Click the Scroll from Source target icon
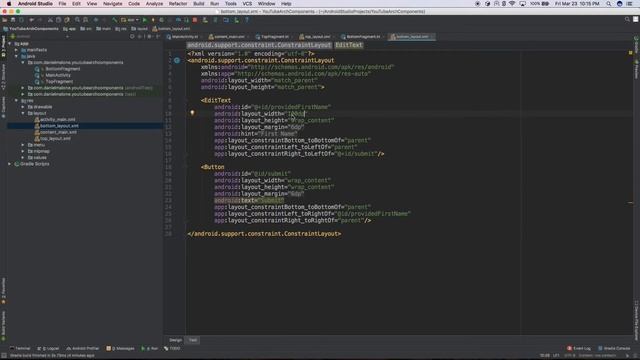The width and height of the screenshot is (640, 360). 132,37
